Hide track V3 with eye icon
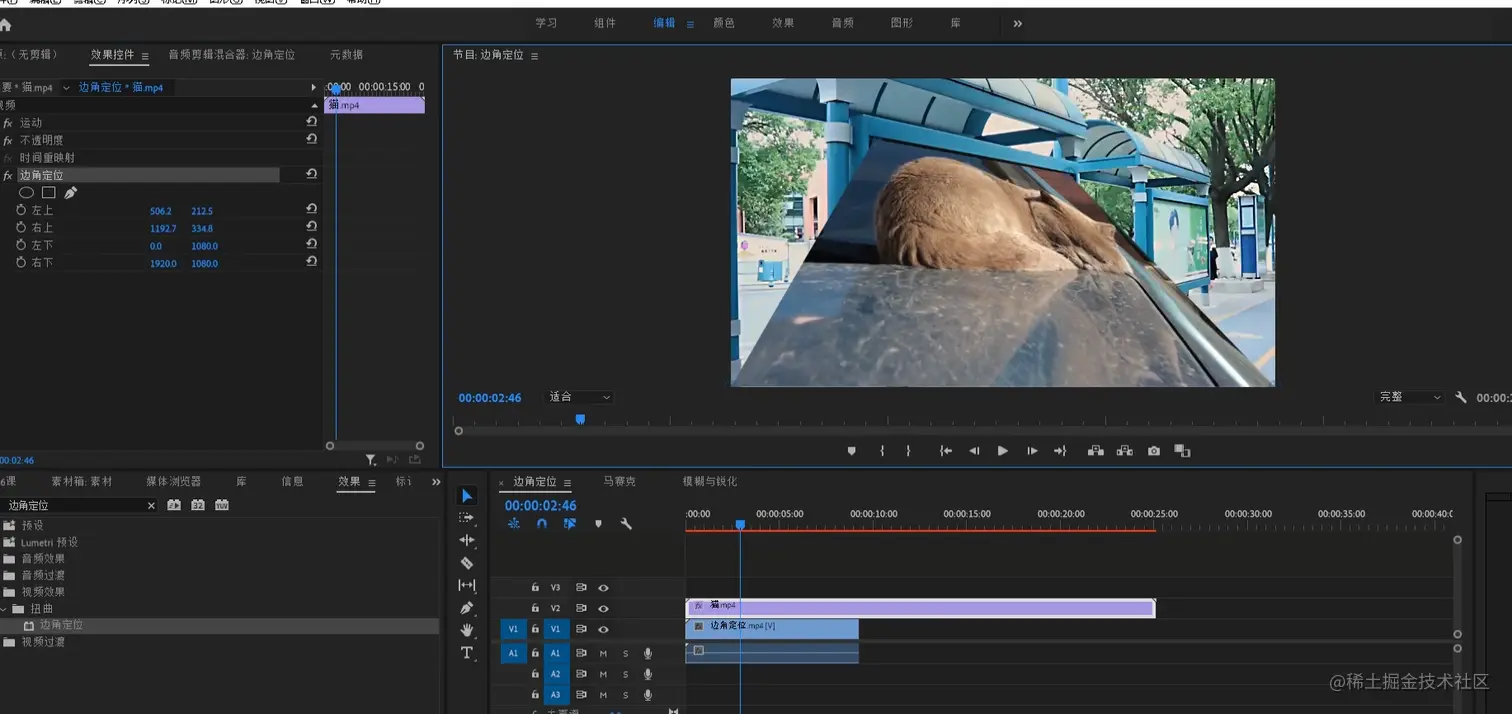Viewport: 1512px width, 714px height. [603, 588]
